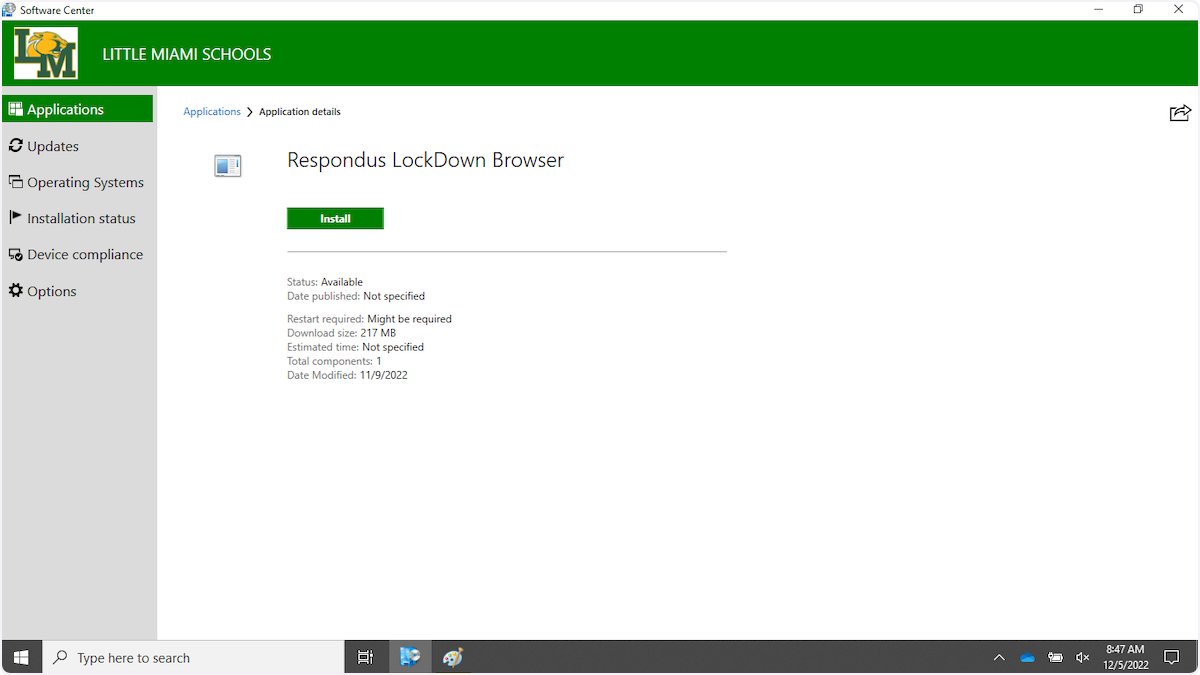Screen dimensions: 1200x675
Task: Click the Device compliance icon in sidebar
Action: (x=15, y=255)
